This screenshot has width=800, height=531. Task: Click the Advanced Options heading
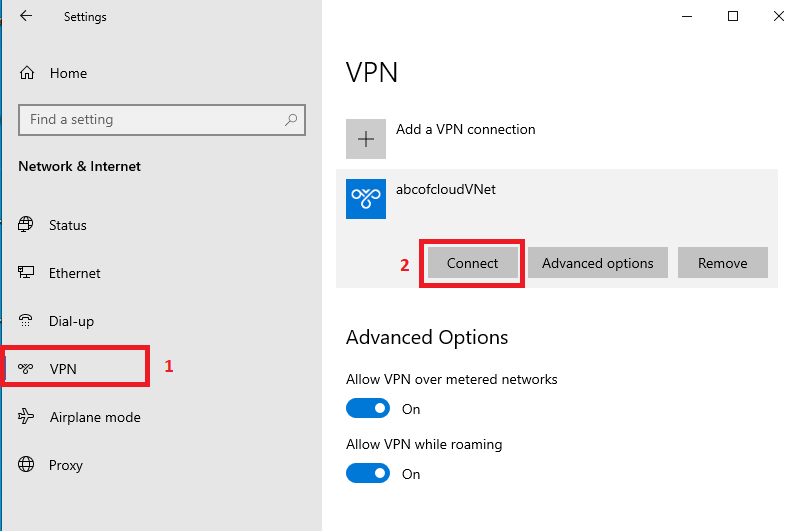(x=427, y=337)
